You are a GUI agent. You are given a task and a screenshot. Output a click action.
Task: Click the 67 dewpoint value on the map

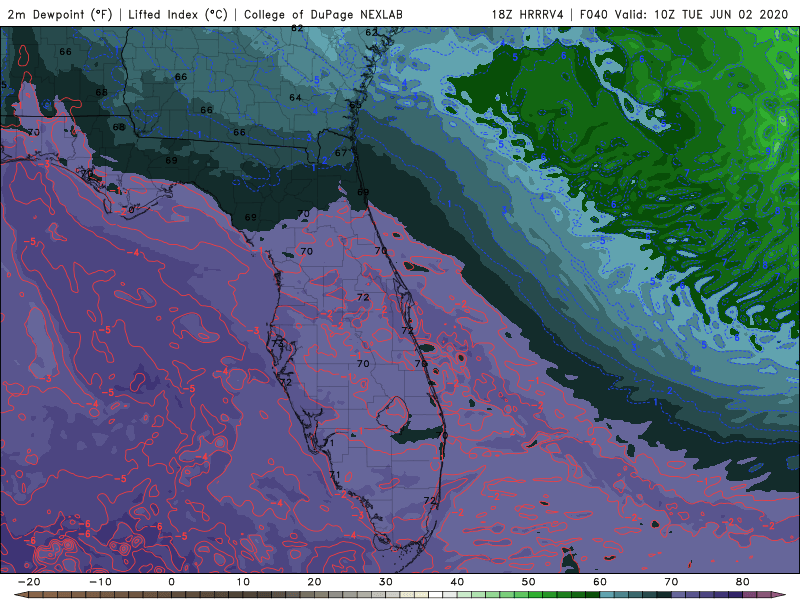[341, 153]
